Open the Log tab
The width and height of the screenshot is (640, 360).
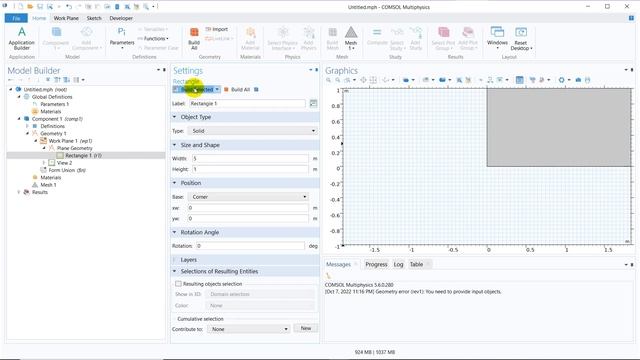[398, 264]
